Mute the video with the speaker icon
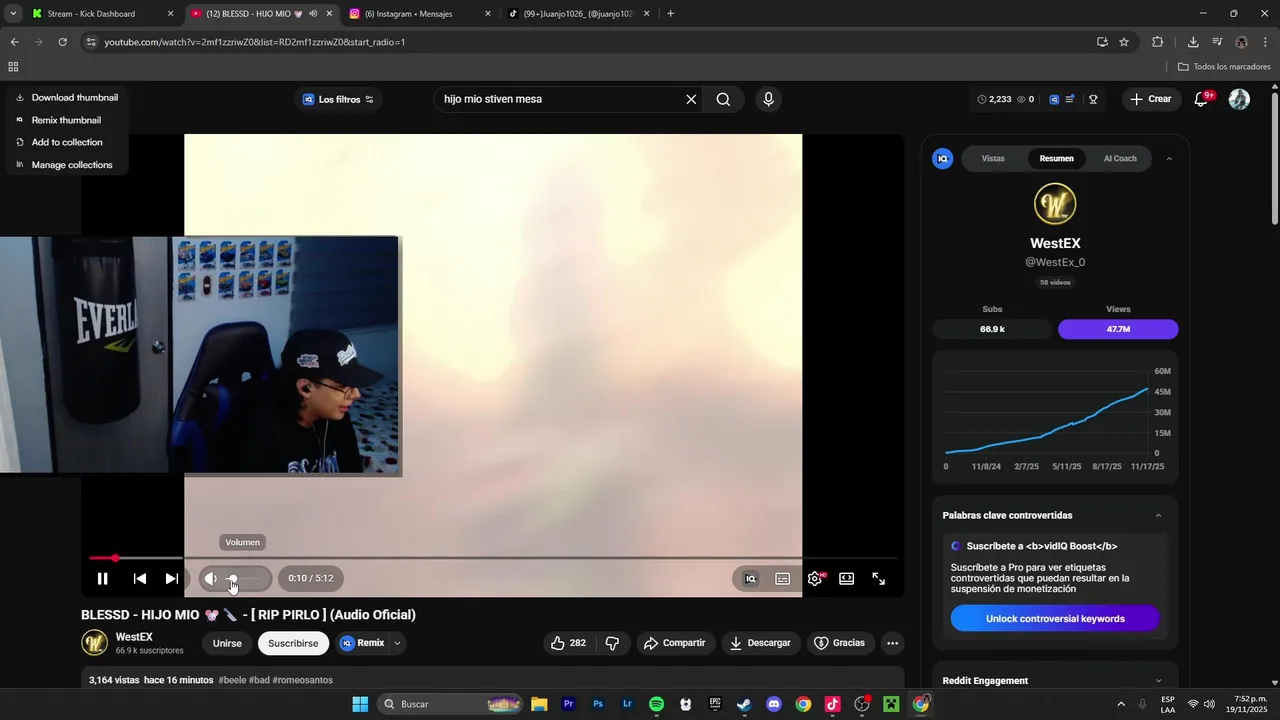Image resolution: width=1280 pixels, height=720 pixels. click(210, 578)
